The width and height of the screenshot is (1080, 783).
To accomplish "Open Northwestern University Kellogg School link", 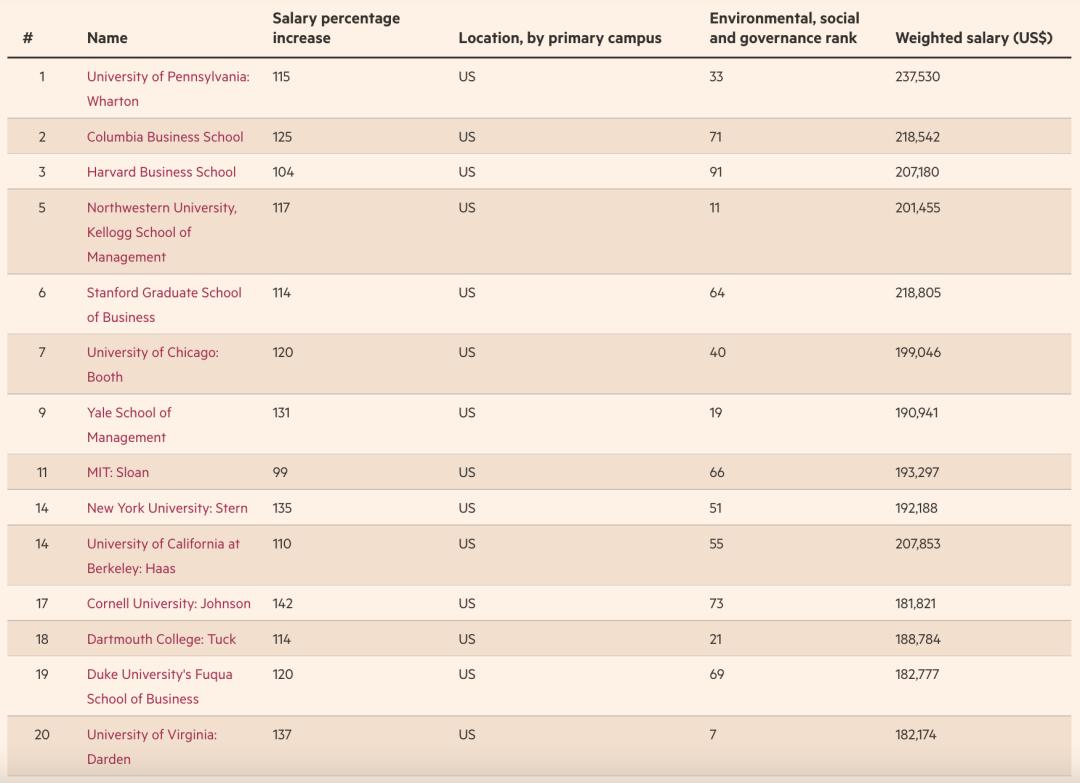I will pyautogui.click(x=161, y=208).
